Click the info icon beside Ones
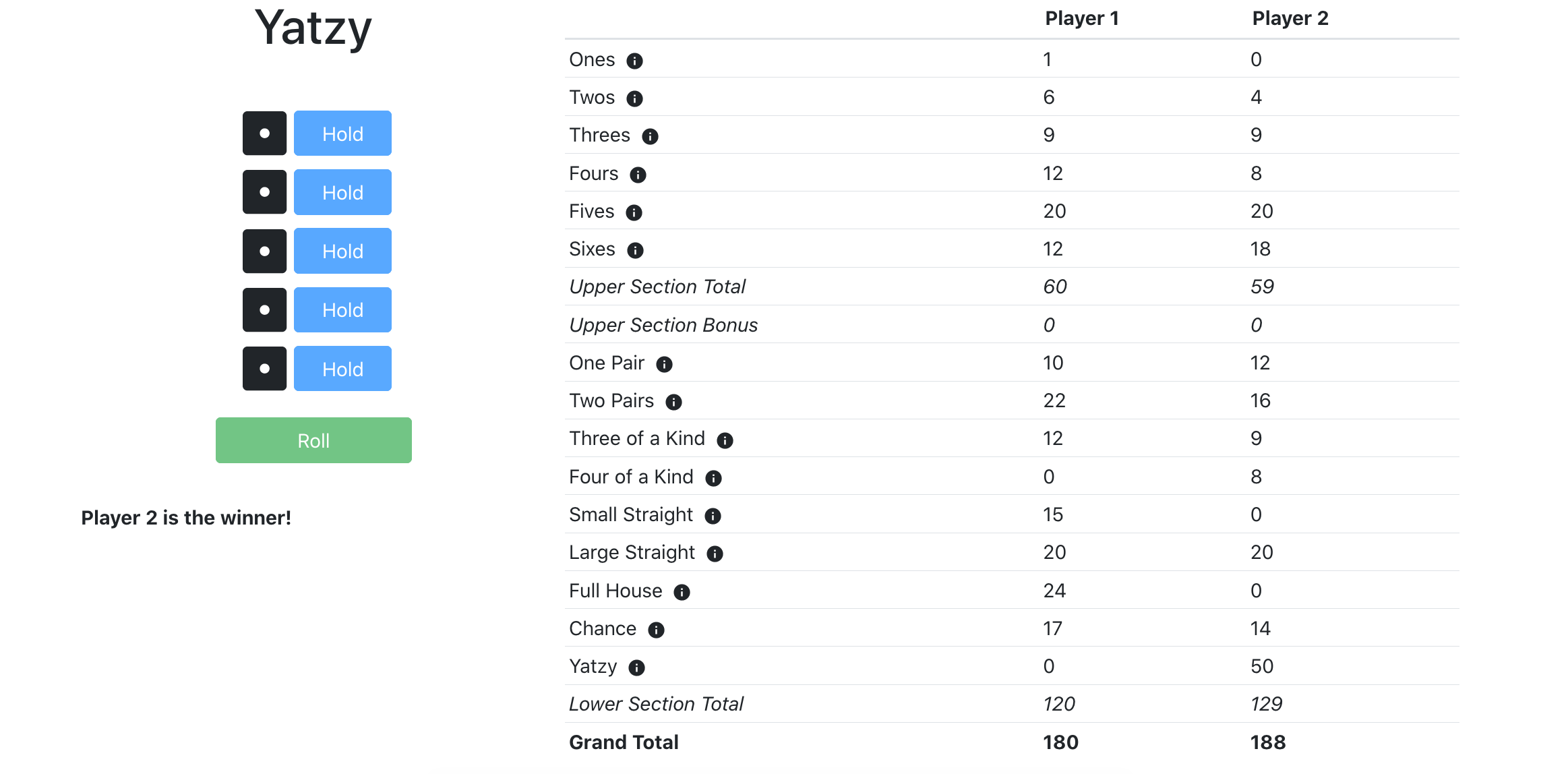Image resolution: width=1568 pixels, height=774 pixels. point(634,61)
